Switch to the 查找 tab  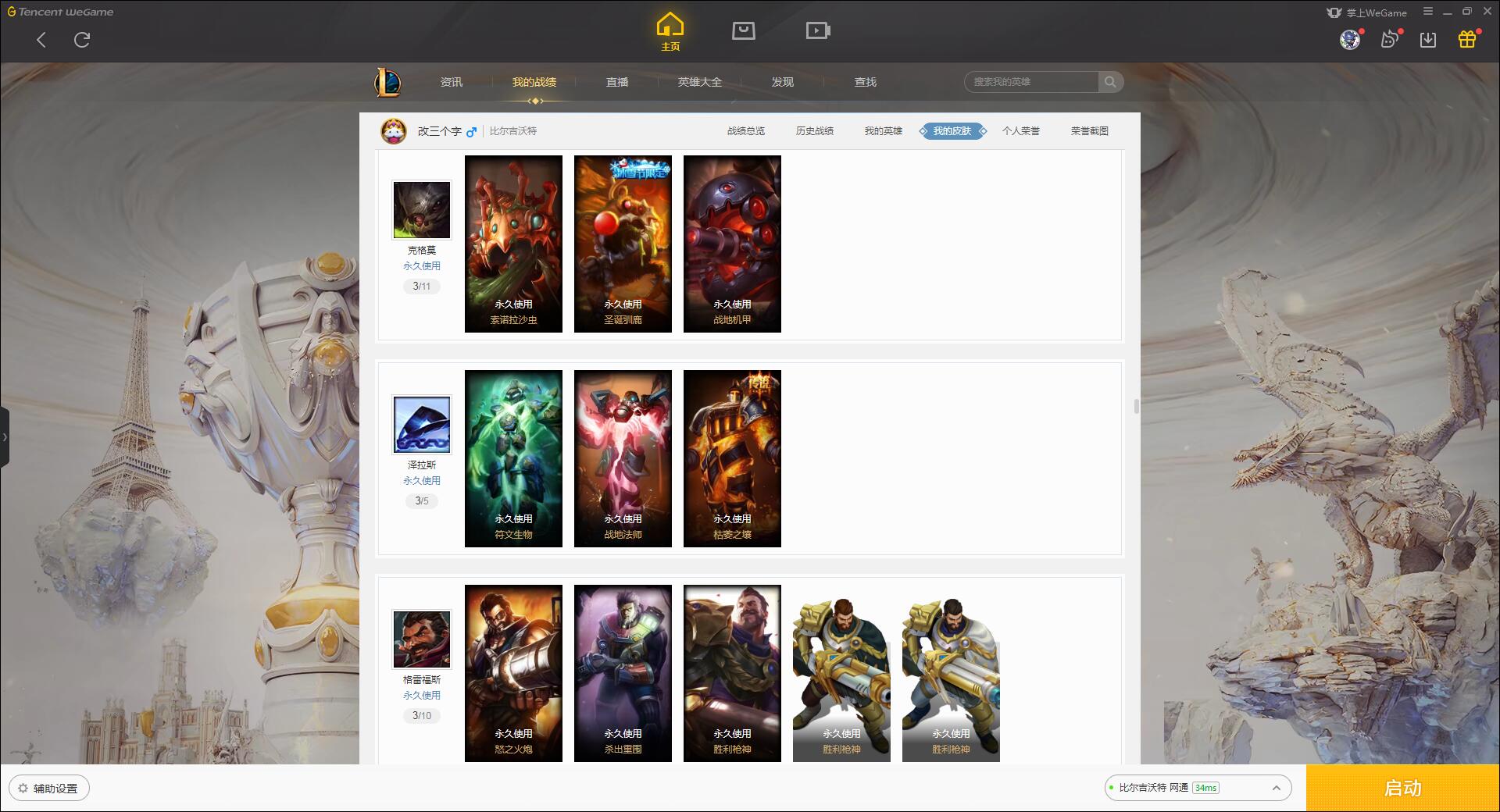pyautogui.click(x=866, y=82)
